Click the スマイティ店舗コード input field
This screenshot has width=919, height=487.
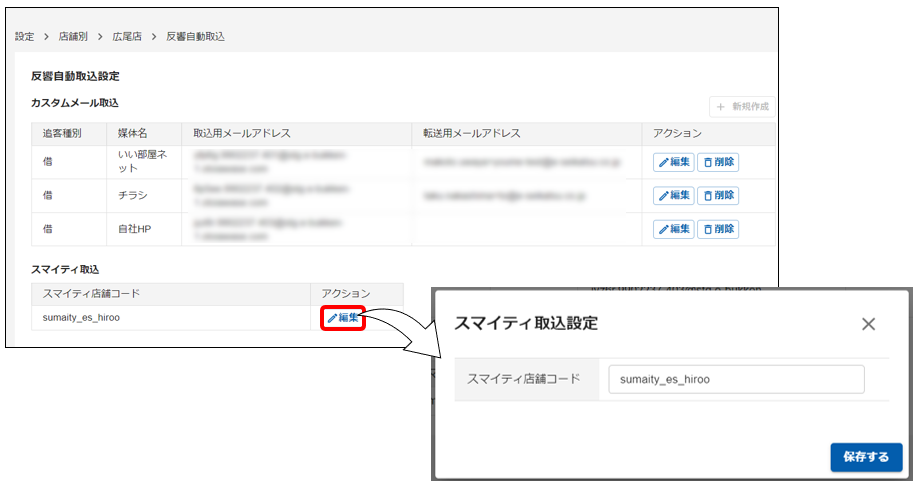click(736, 379)
